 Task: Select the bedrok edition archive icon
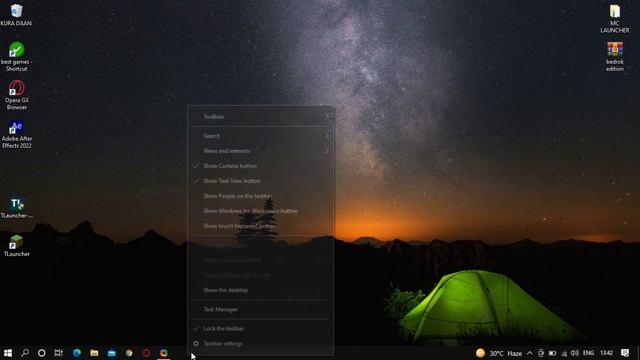pos(615,56)
